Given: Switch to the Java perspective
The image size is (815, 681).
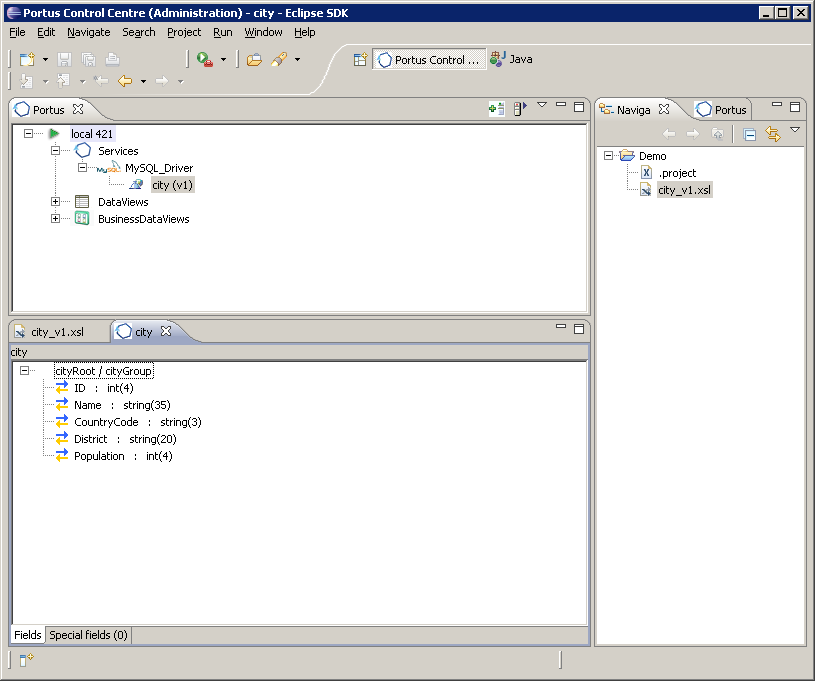Looking at the screenshot, I should pos(511,59).
